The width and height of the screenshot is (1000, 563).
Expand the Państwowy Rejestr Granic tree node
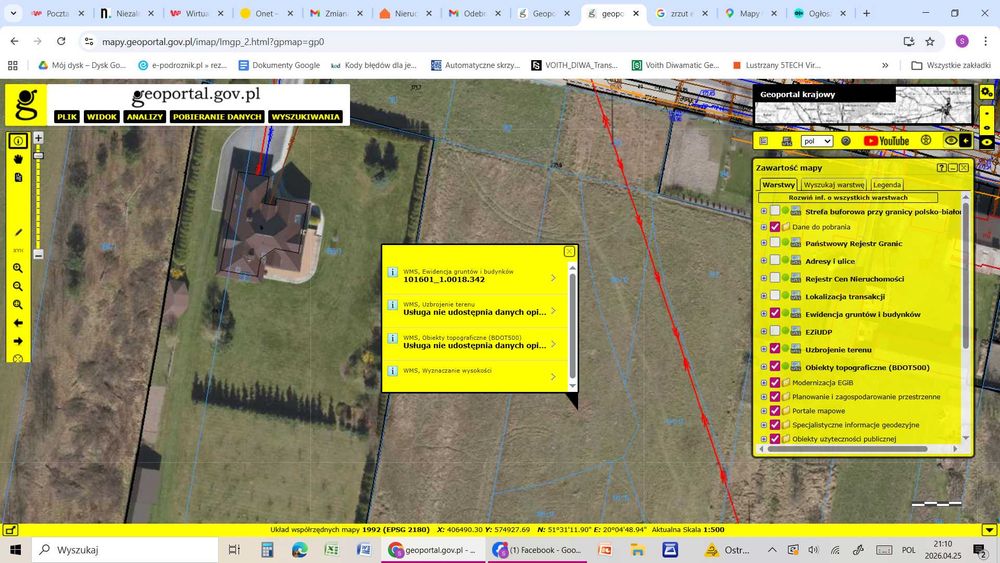(x=763, y=243)
